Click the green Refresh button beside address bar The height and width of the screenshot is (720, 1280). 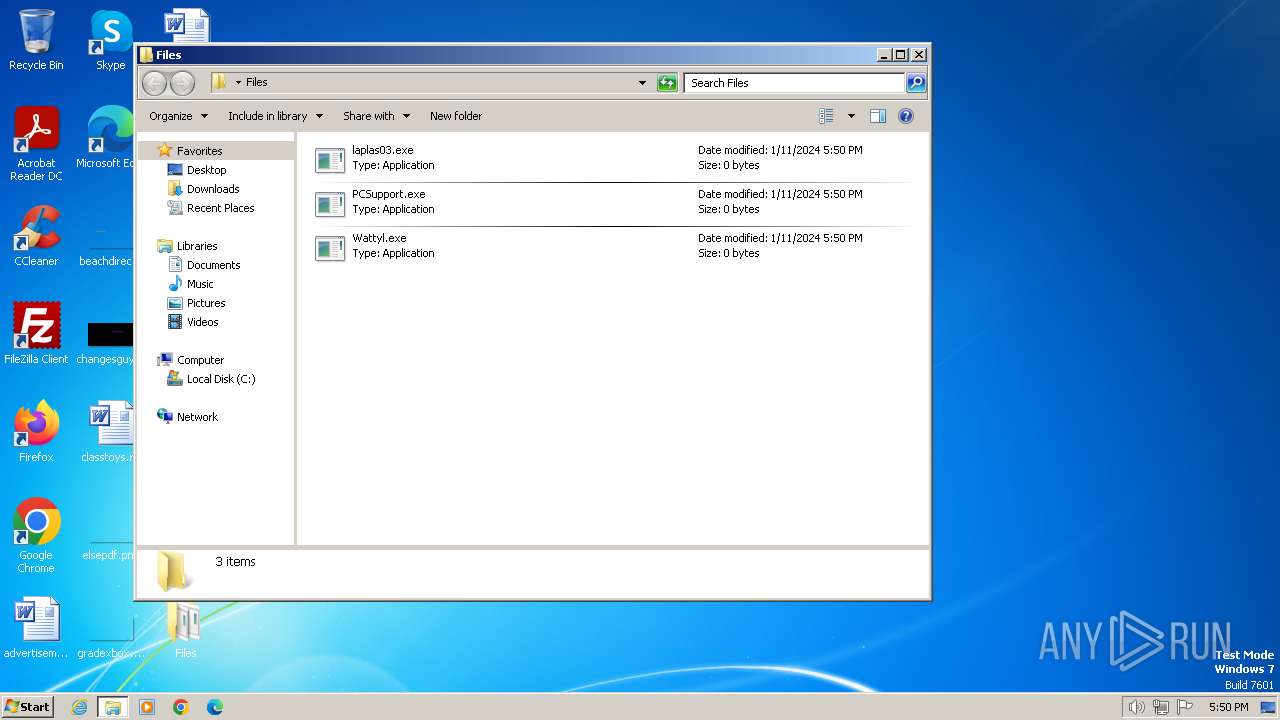(667, 83)
